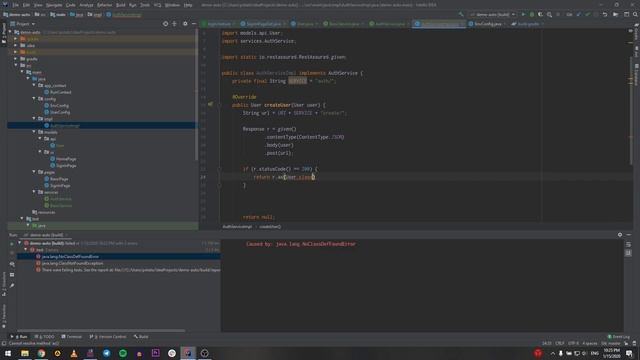
Task: Open the File menu
Action: [x=16, y=5]
